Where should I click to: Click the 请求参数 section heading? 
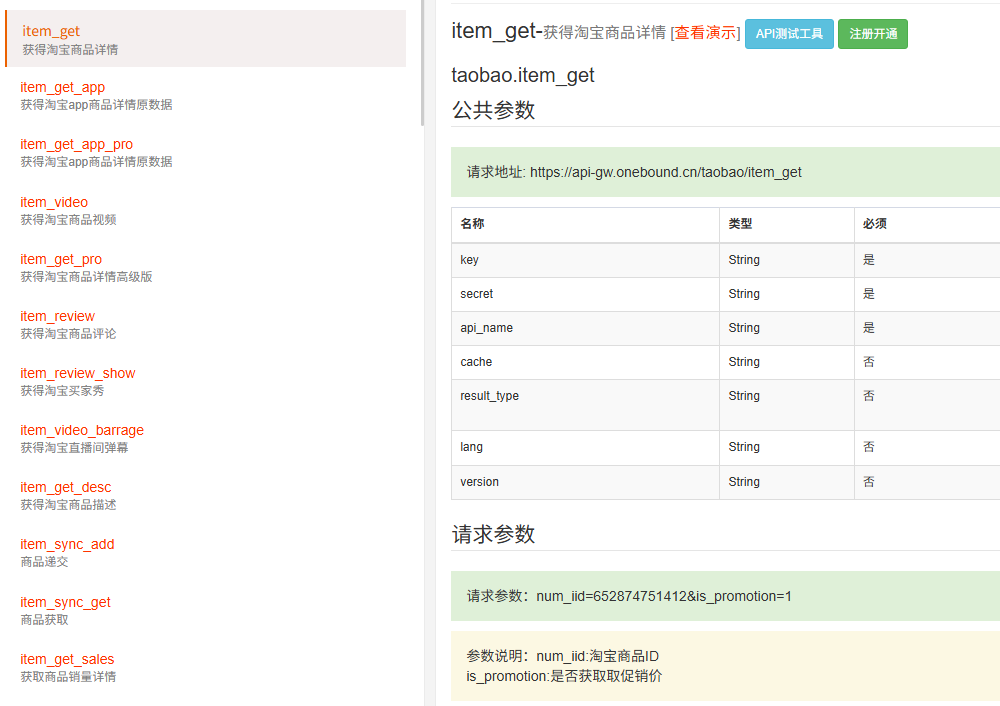click(x=494, y=534)
